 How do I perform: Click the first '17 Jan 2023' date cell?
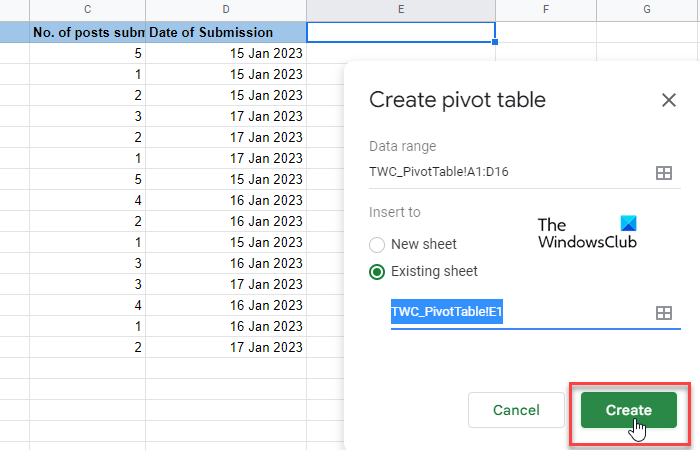(x=226, y=116)
